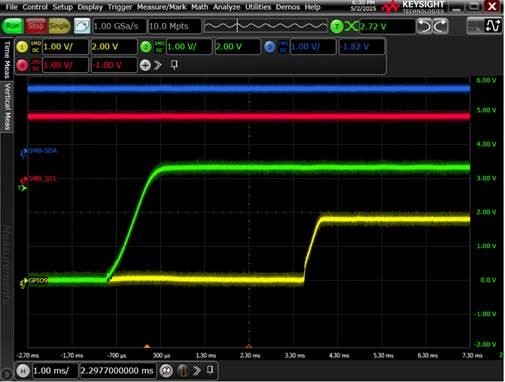This screenshot has height=382, width=505.
Task: Expand horizontal settings chevron in bottom bar
Action: click(x=197, y=371)
